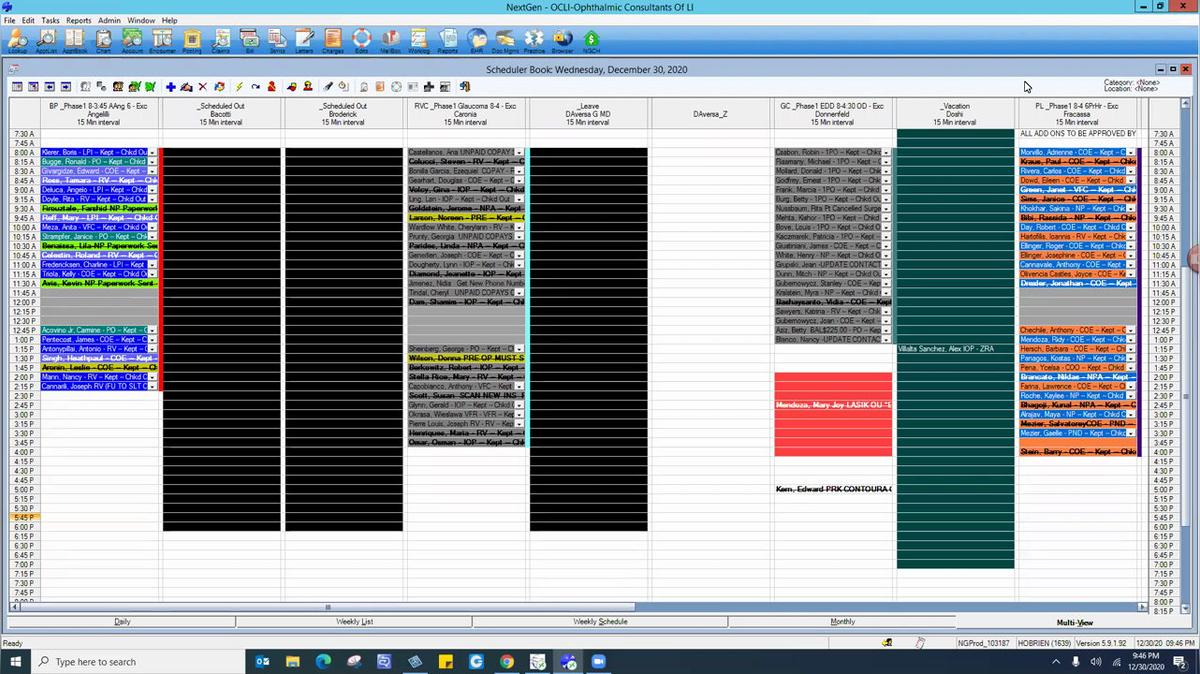Open the Worklog icon
Image resolution: width=1200 pixels, height=674 pixels.
(420, 40)
